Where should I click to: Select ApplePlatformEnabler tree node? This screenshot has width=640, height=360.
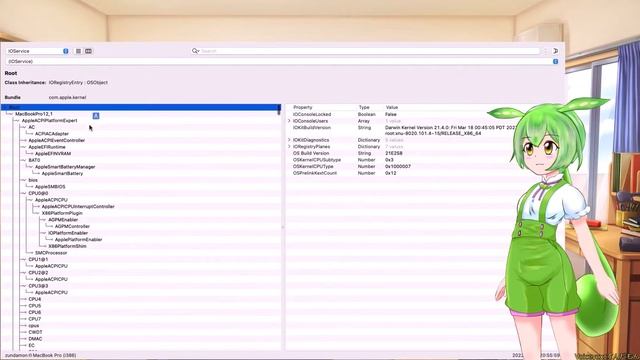click(x=78, y=240)
